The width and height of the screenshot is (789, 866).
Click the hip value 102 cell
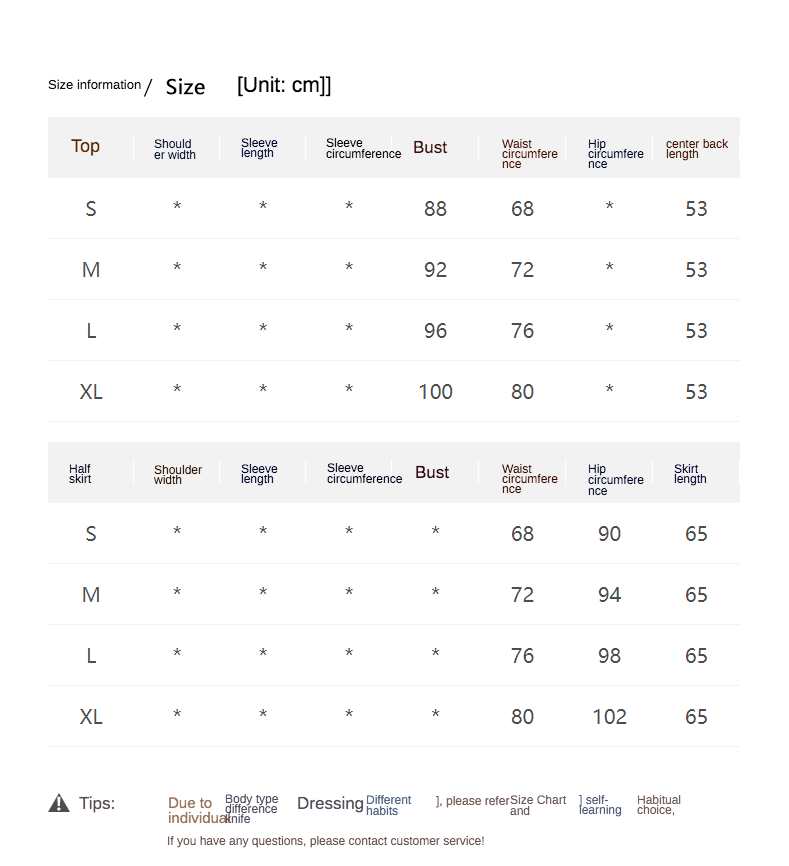coord(609,717)
